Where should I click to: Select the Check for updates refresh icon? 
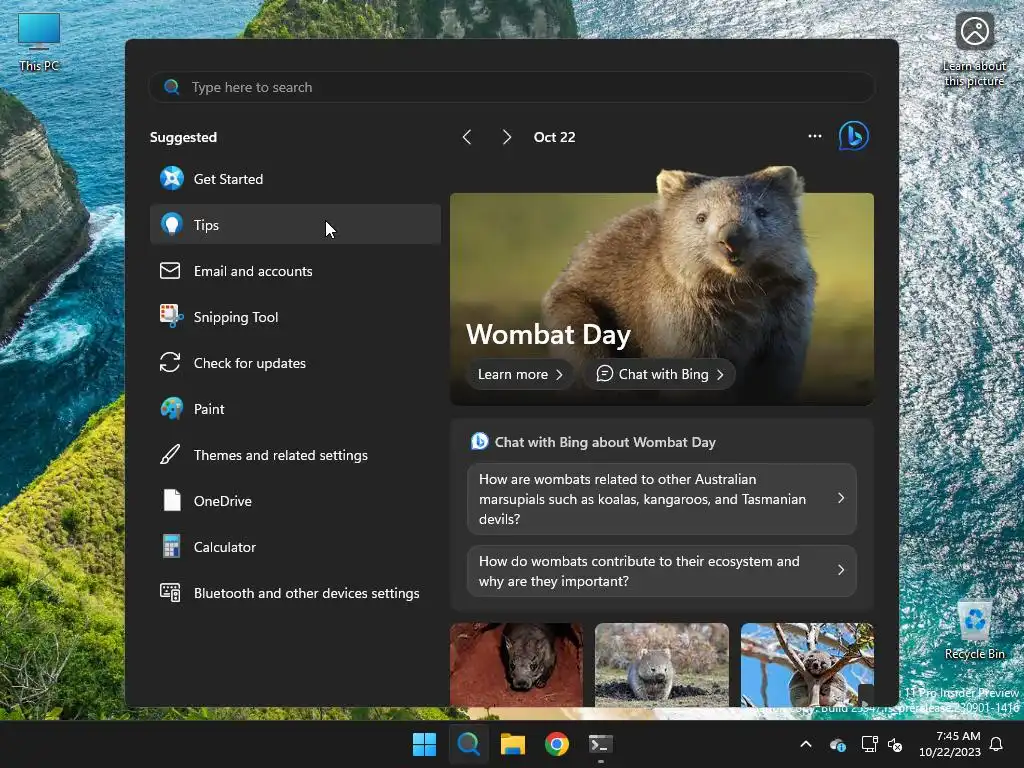(x=170, y=362)
